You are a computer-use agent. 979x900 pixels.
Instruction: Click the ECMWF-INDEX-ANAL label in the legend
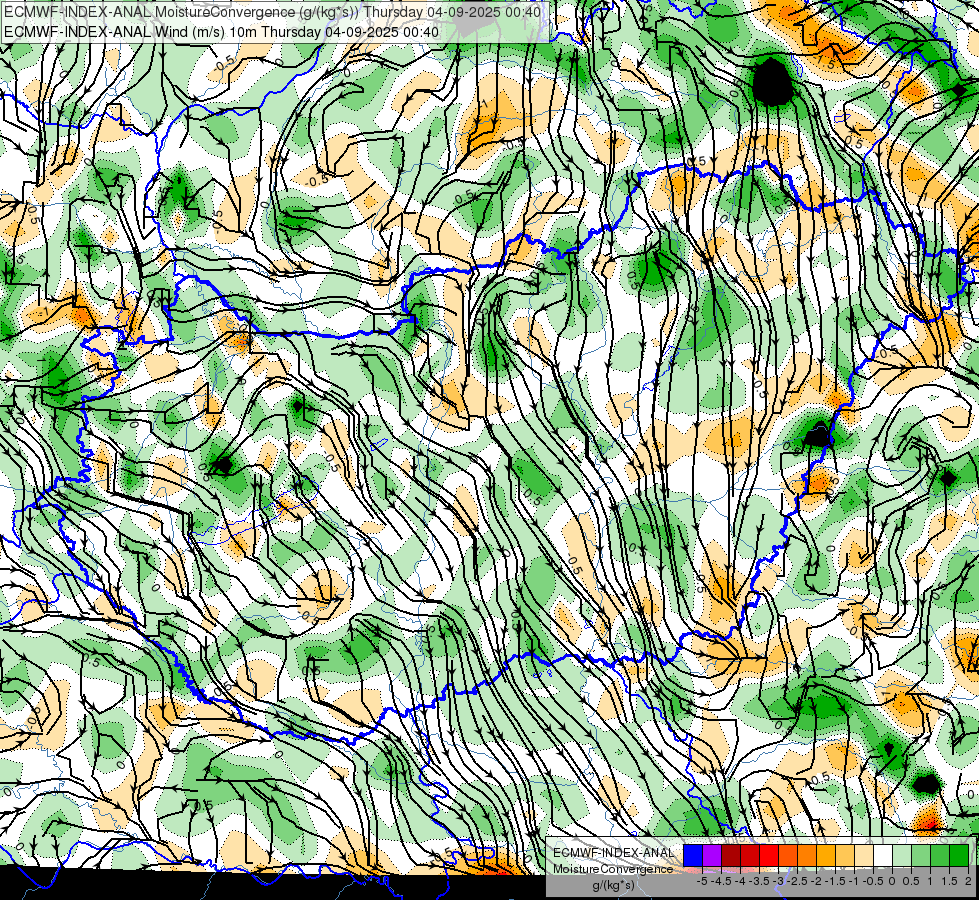613,853
